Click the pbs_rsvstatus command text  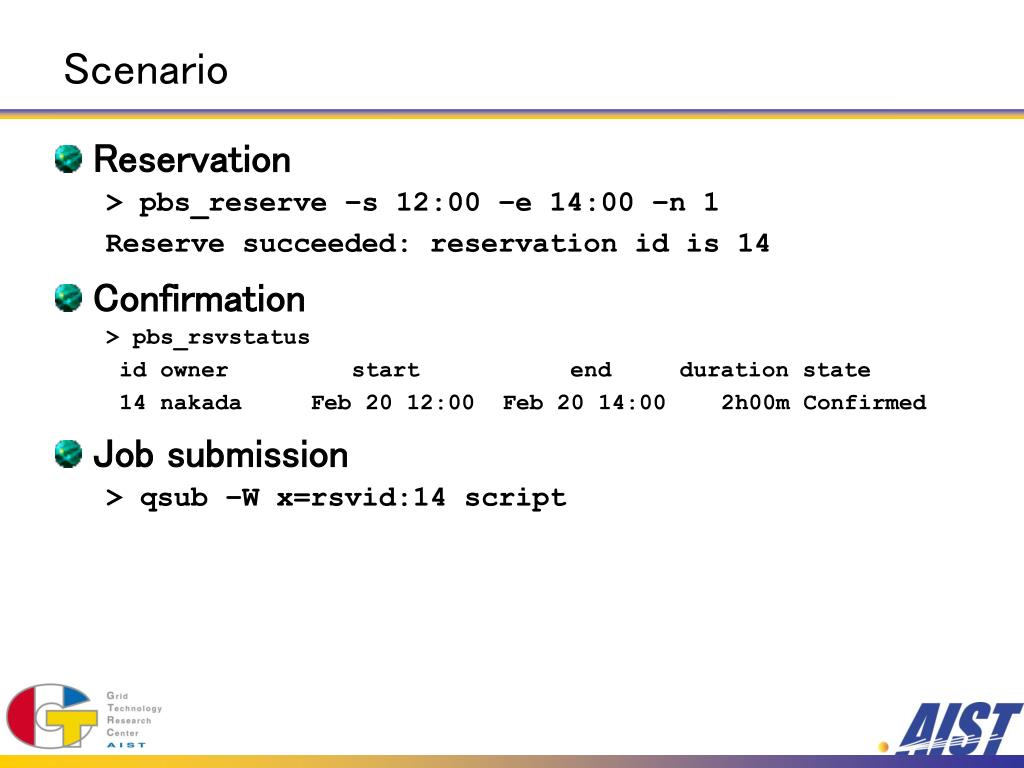pyautogui.click(x=208, y=338)
